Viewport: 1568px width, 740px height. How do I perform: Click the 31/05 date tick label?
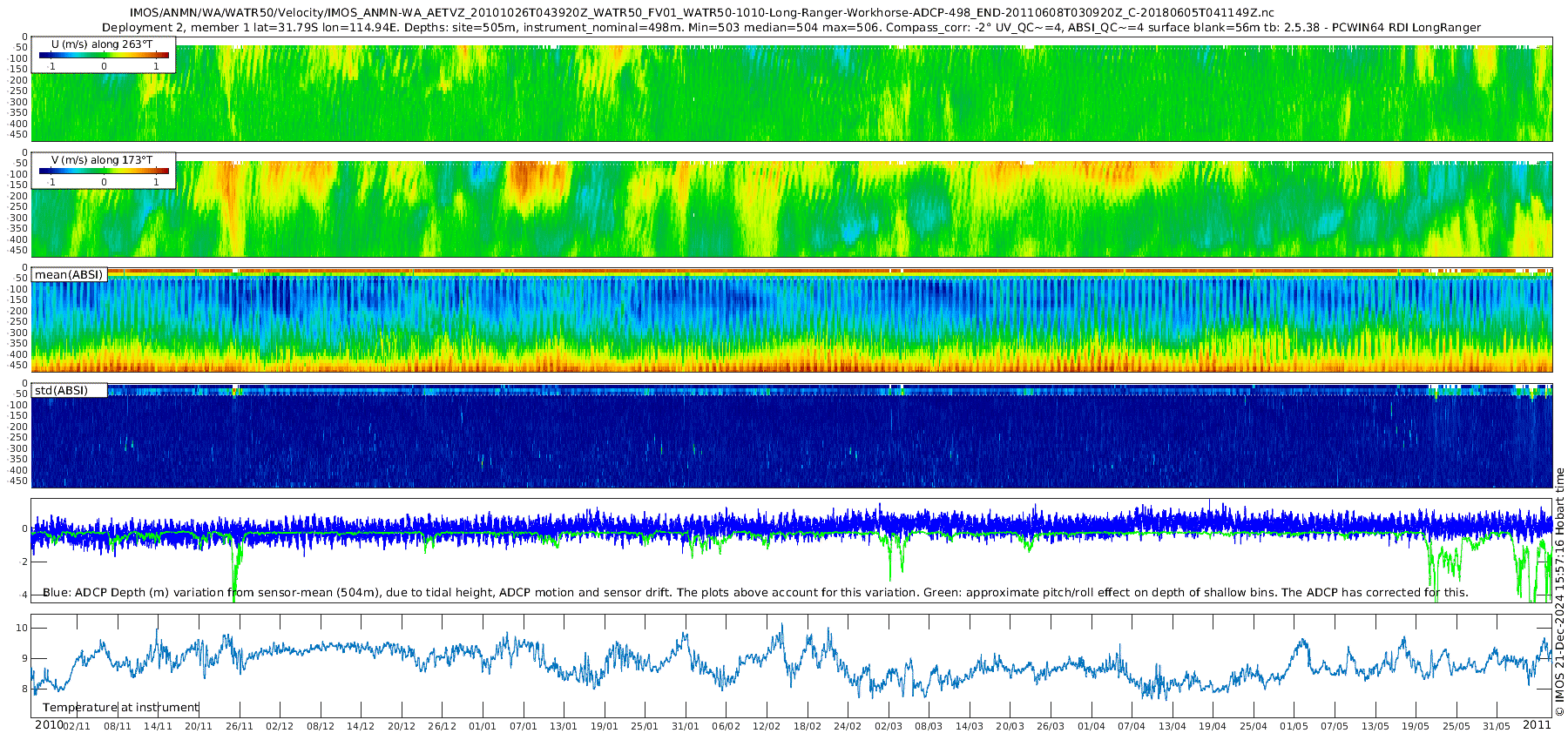1497,727
